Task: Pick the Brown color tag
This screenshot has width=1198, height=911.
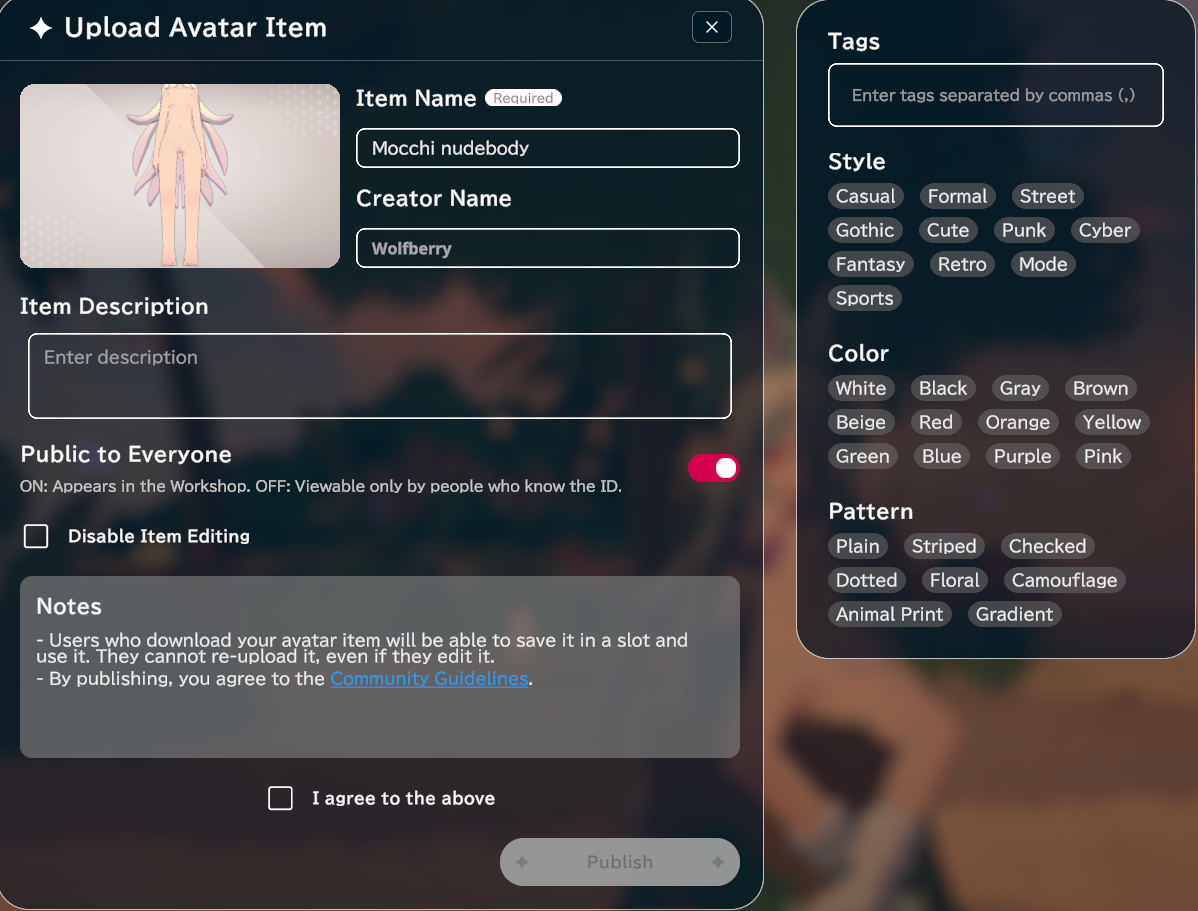Action: click(x=1100, y=388)
